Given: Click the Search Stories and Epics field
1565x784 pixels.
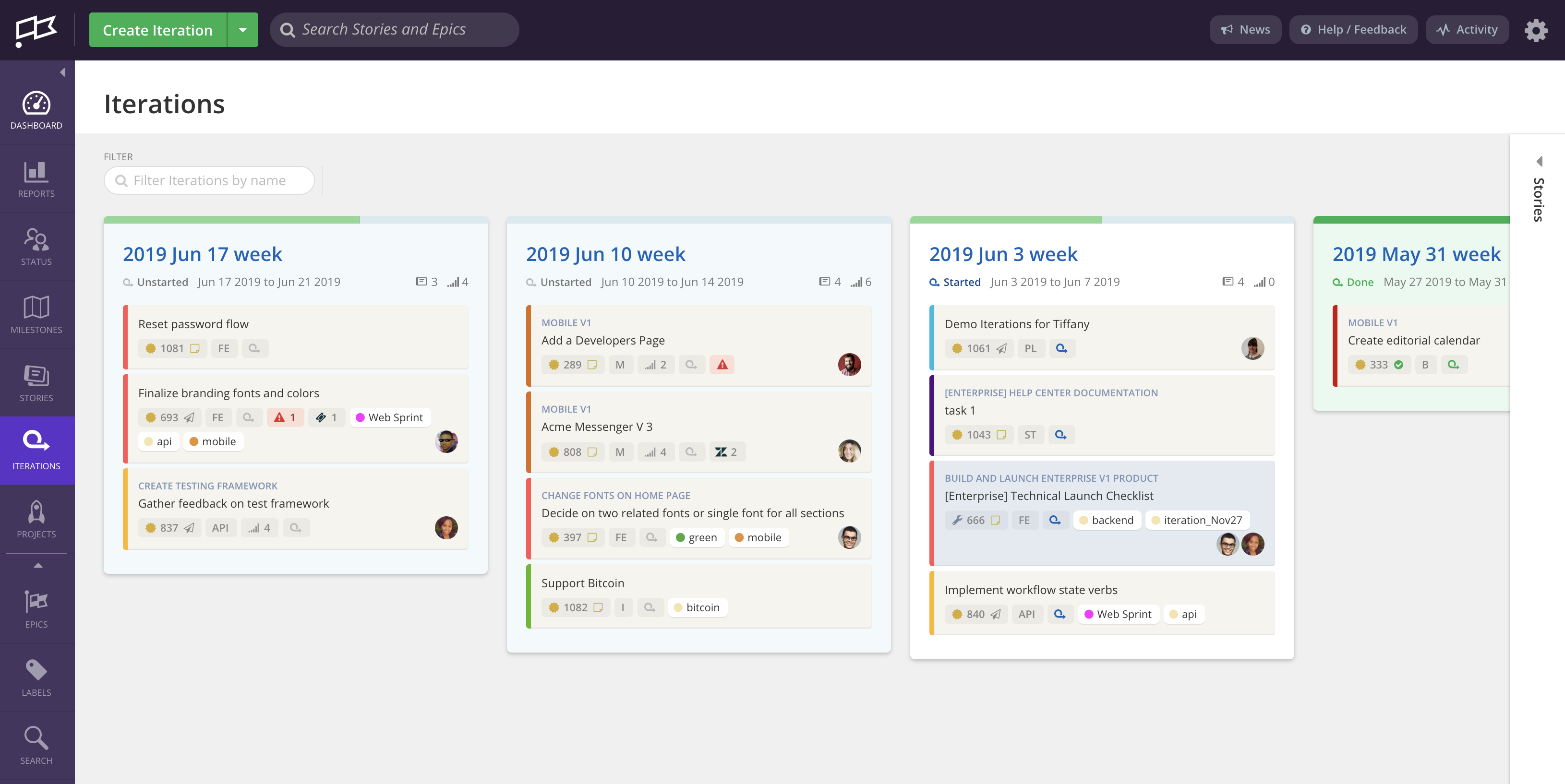Looking at the screenshot, I should click(x=394, y=30).
